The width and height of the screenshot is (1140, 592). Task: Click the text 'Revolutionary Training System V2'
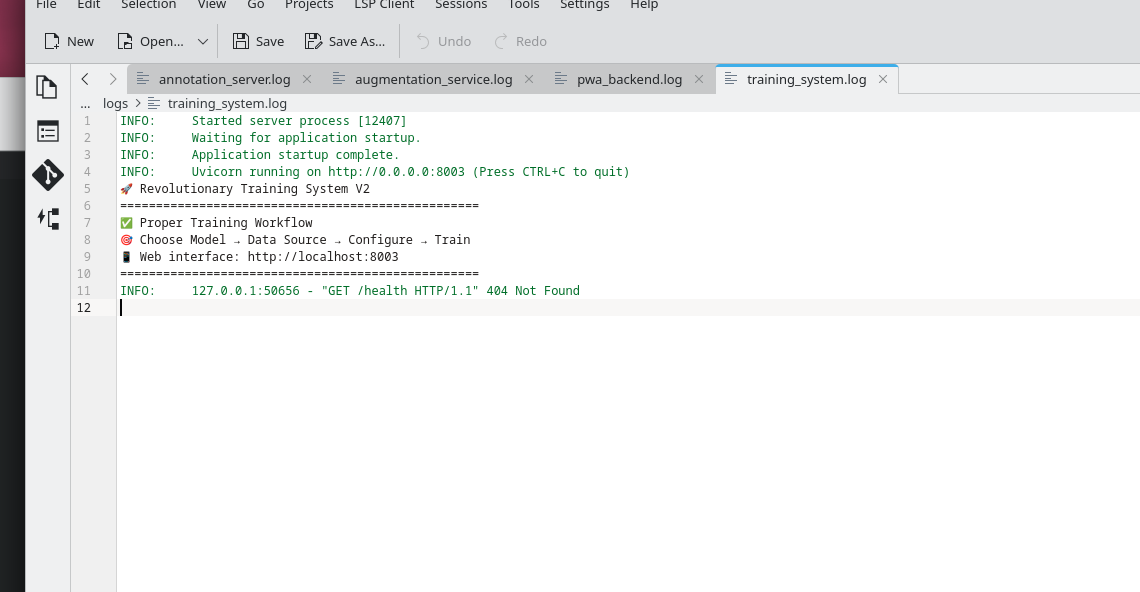point(254,189)
